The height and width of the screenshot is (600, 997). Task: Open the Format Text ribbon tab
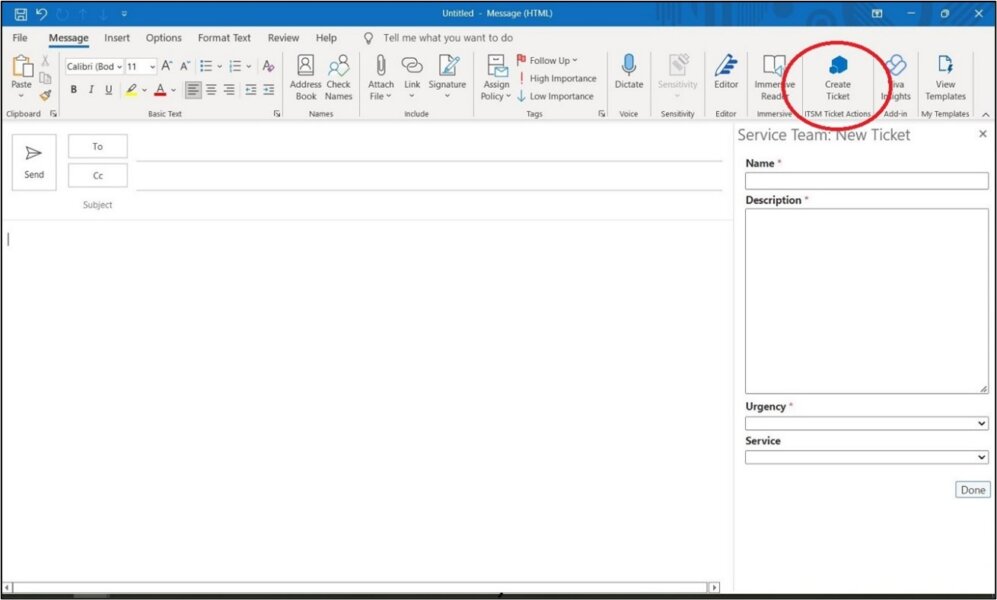point(223,38)
